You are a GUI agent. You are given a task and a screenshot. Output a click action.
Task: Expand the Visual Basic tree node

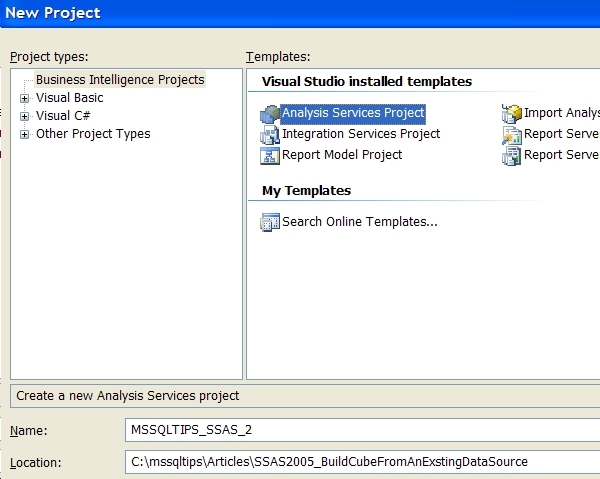click(x=24, y=98)
